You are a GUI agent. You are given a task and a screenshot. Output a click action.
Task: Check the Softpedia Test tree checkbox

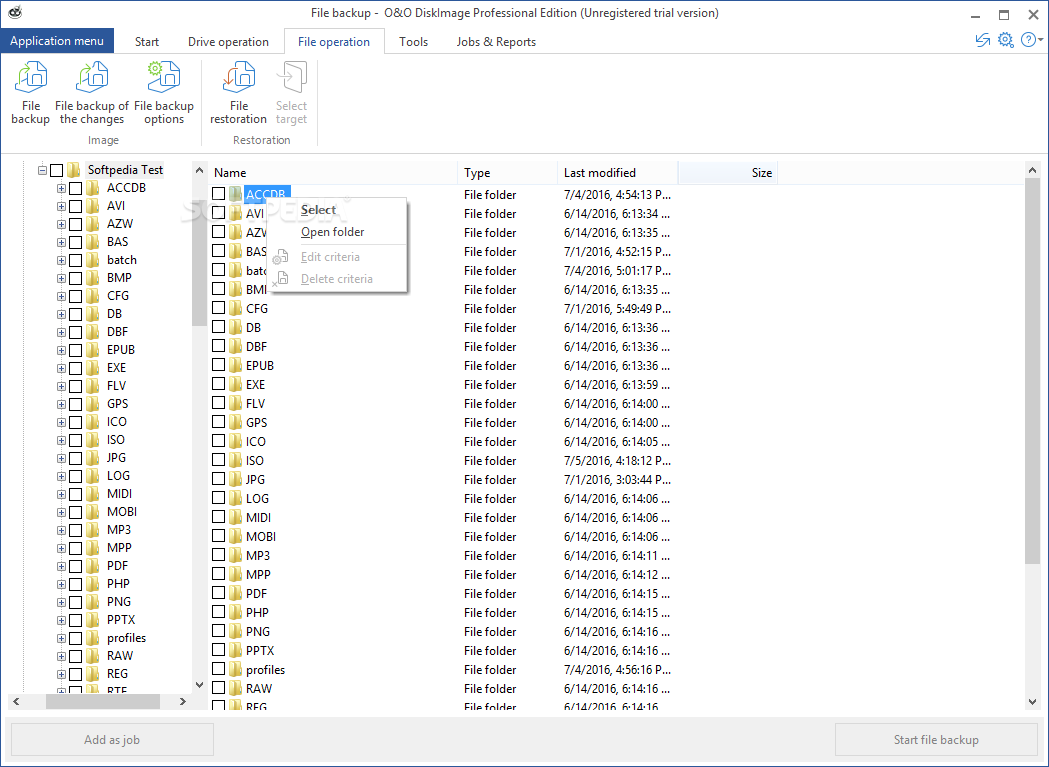tap(57, 170)
